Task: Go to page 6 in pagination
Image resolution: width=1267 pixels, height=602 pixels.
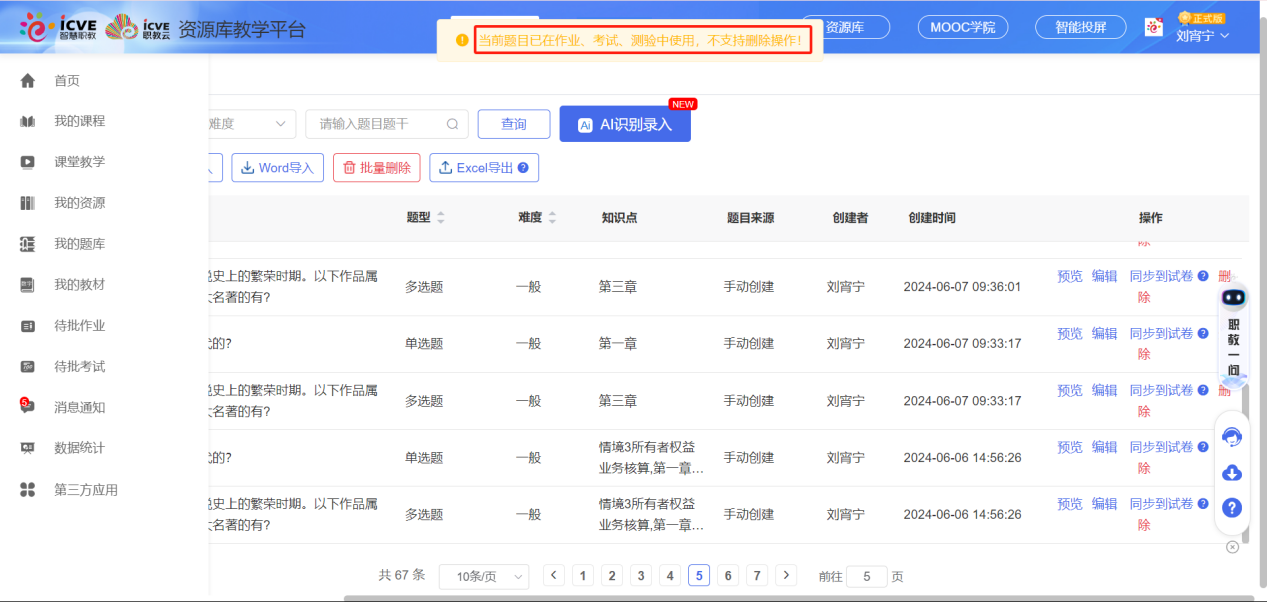Action: coord(728,575)
